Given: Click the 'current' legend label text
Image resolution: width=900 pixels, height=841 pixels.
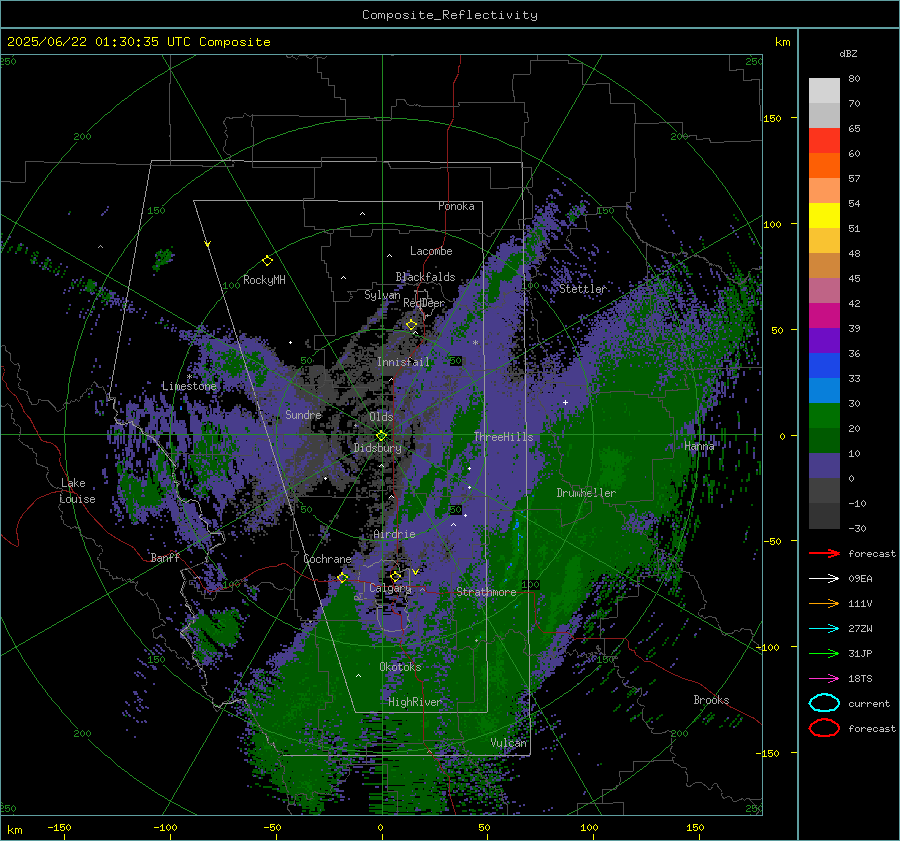Looking at the screenshot, I should tap(869, 703).
